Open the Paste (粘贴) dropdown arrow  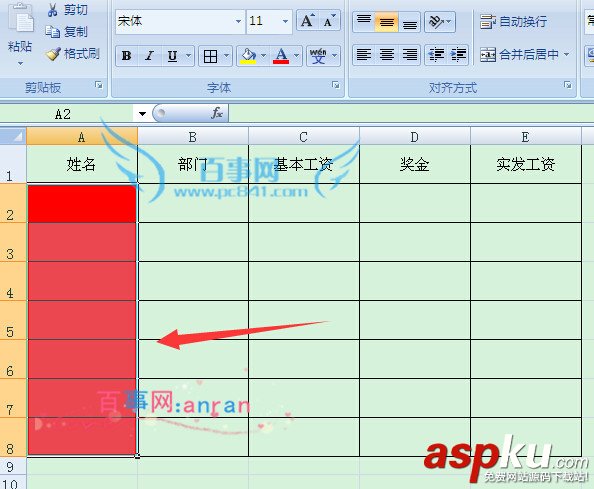tap(20, 63)
